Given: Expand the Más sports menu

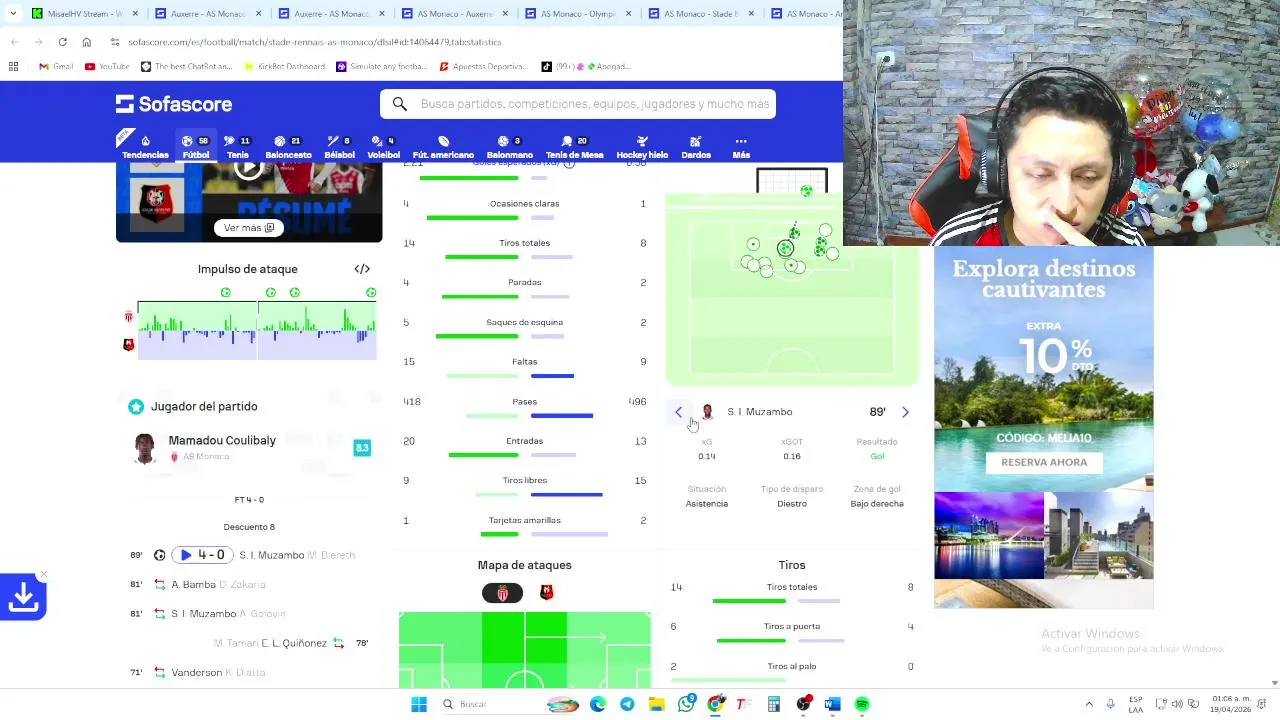Looking at the screenshot, I should coord(741,147).
